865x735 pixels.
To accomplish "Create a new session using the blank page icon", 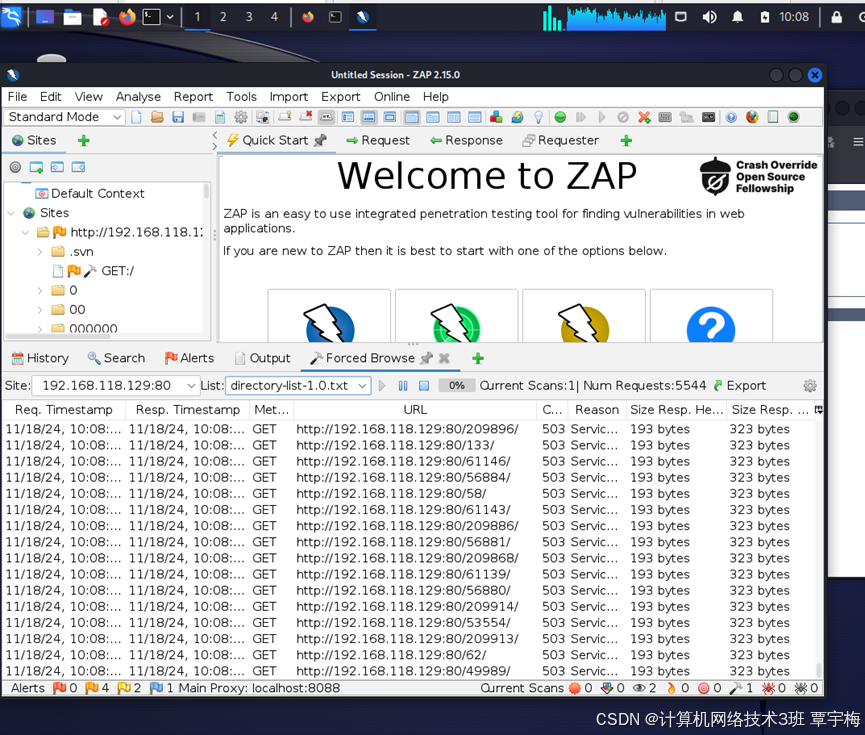I will pos(136,117).
